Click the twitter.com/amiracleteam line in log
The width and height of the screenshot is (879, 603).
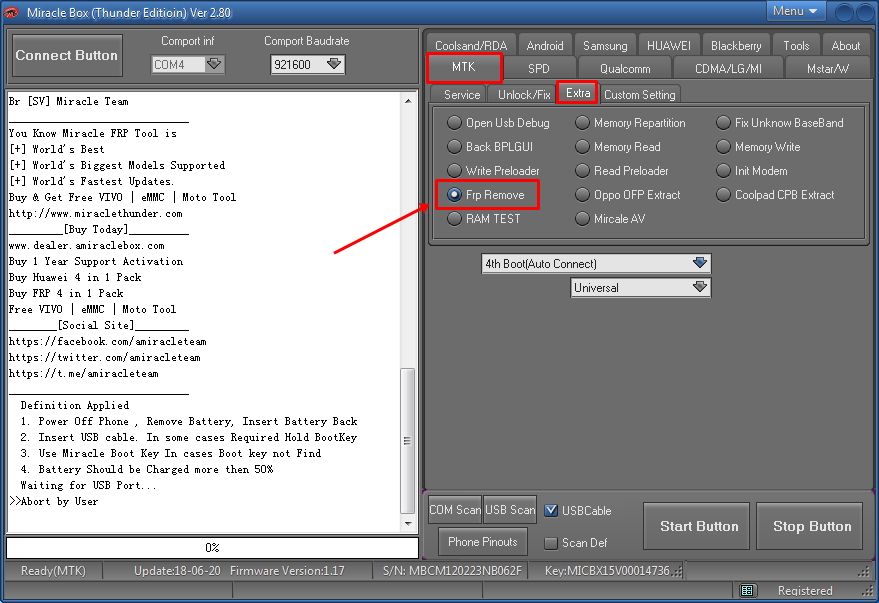pos(105,358)
